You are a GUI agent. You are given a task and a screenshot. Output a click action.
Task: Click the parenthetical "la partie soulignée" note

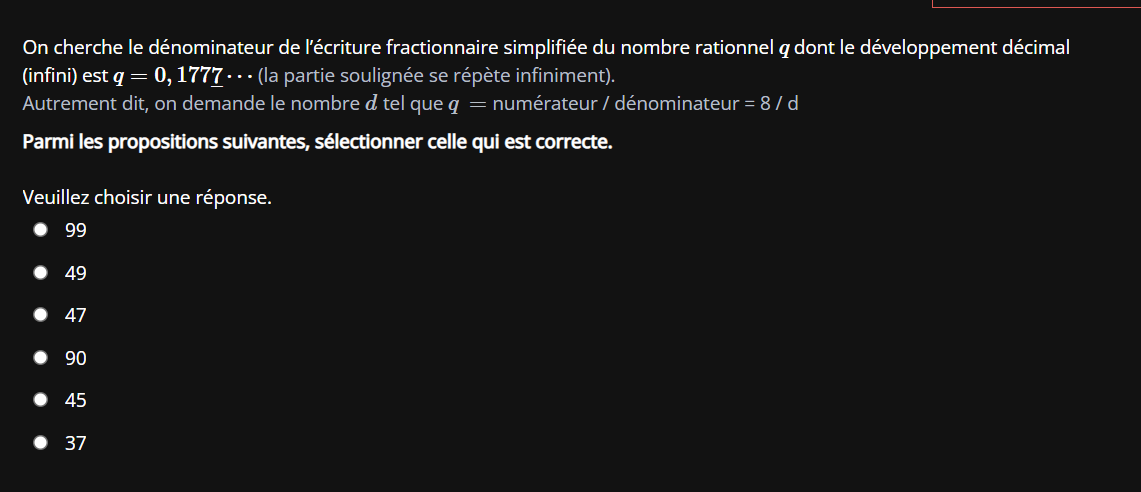coord(436,76)
